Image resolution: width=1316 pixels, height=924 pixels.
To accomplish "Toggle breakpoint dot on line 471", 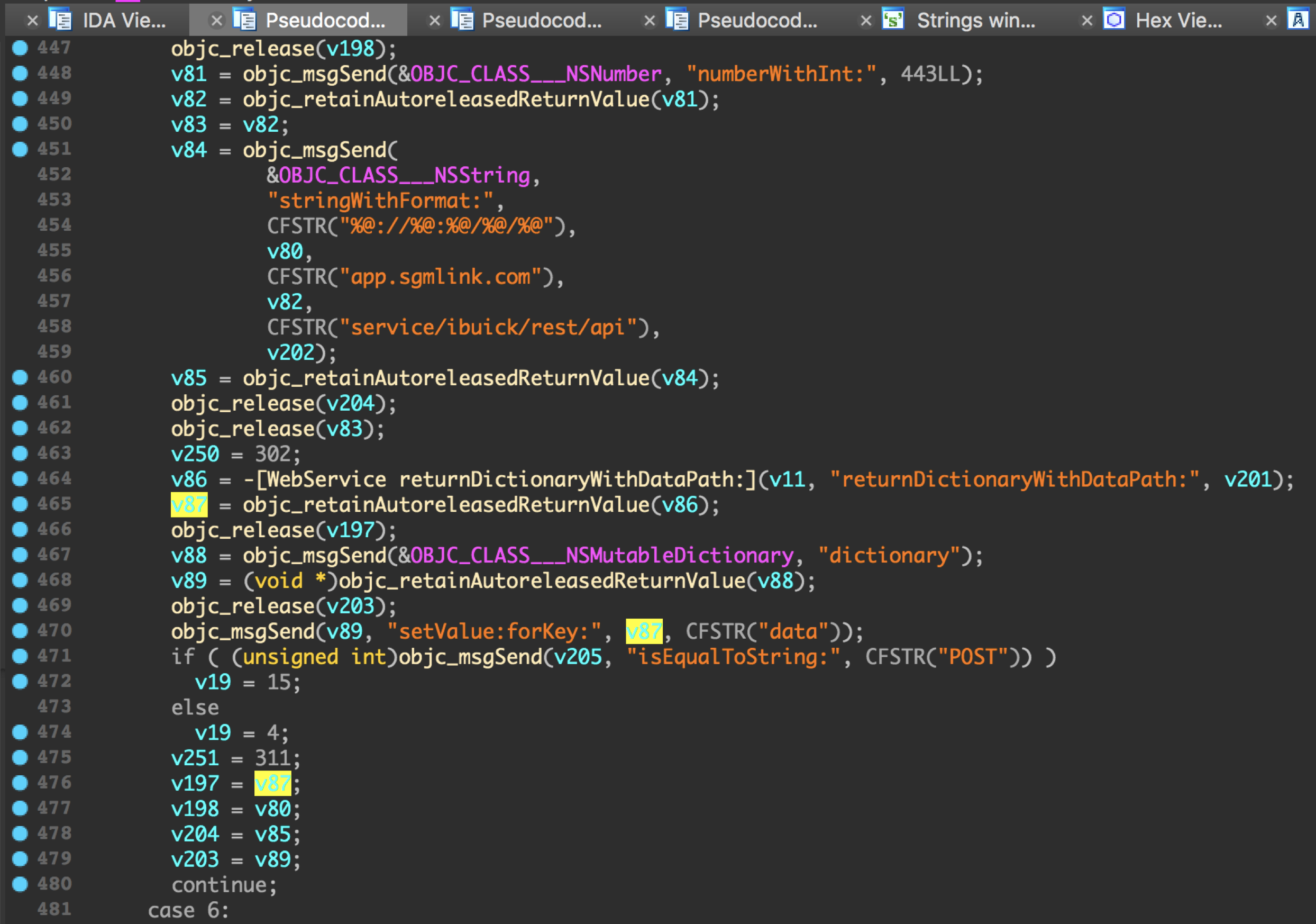I will coord(20,656).
